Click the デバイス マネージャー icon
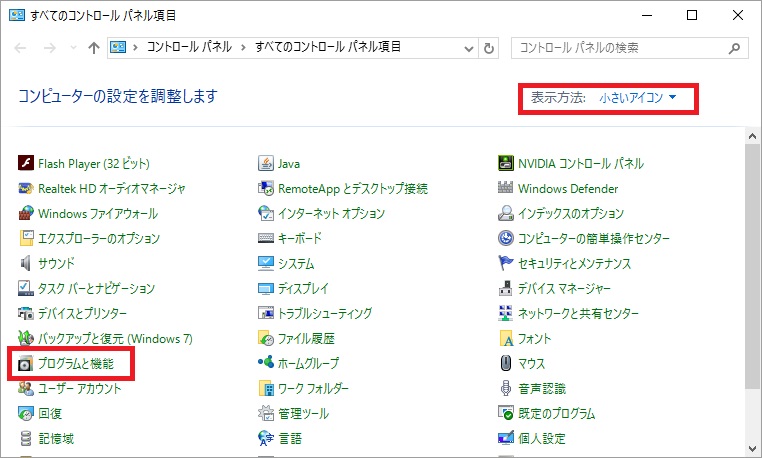Viewport: 762px width, 458px height. (506, 288)
